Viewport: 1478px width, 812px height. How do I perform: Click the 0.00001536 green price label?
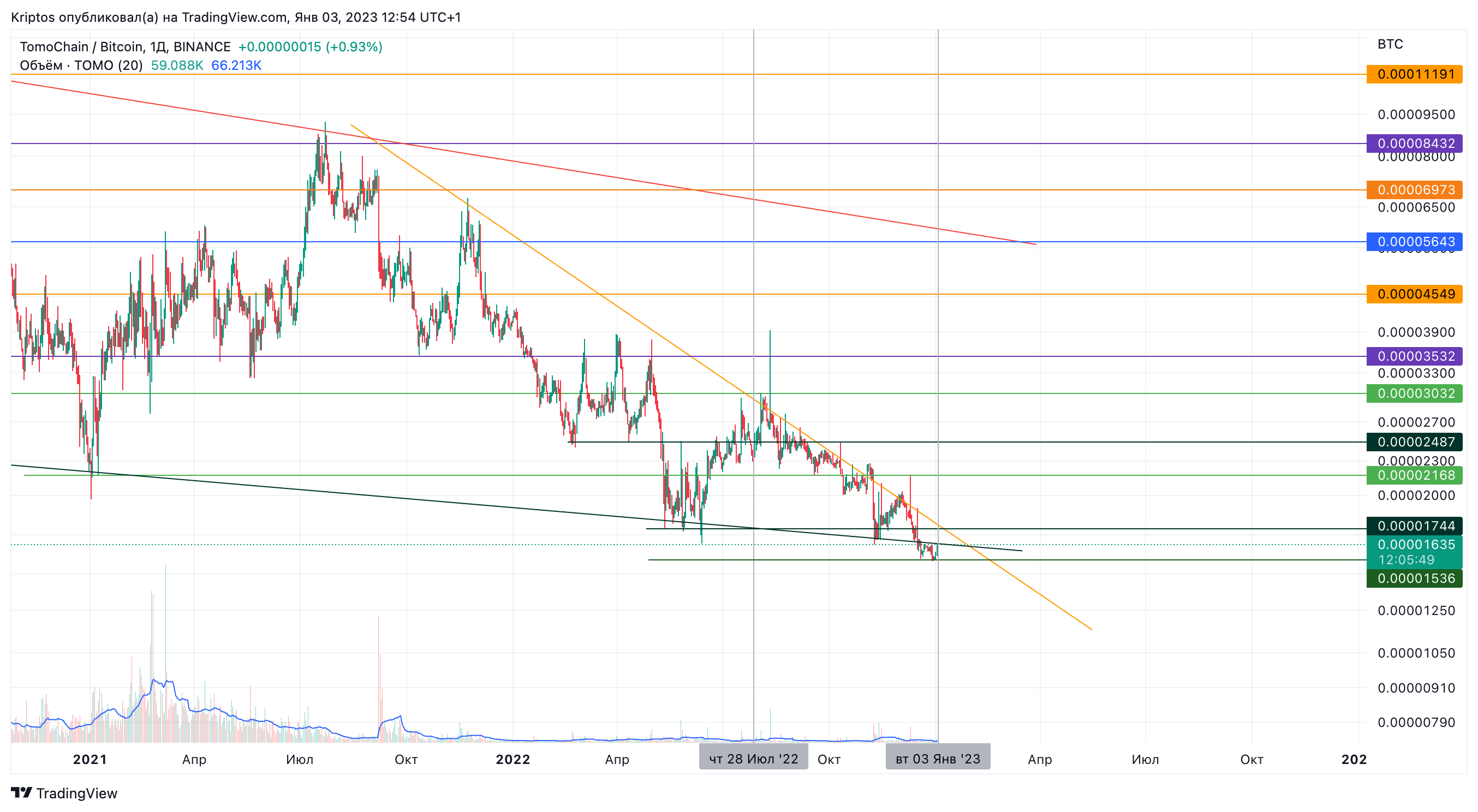point(1414,578)
